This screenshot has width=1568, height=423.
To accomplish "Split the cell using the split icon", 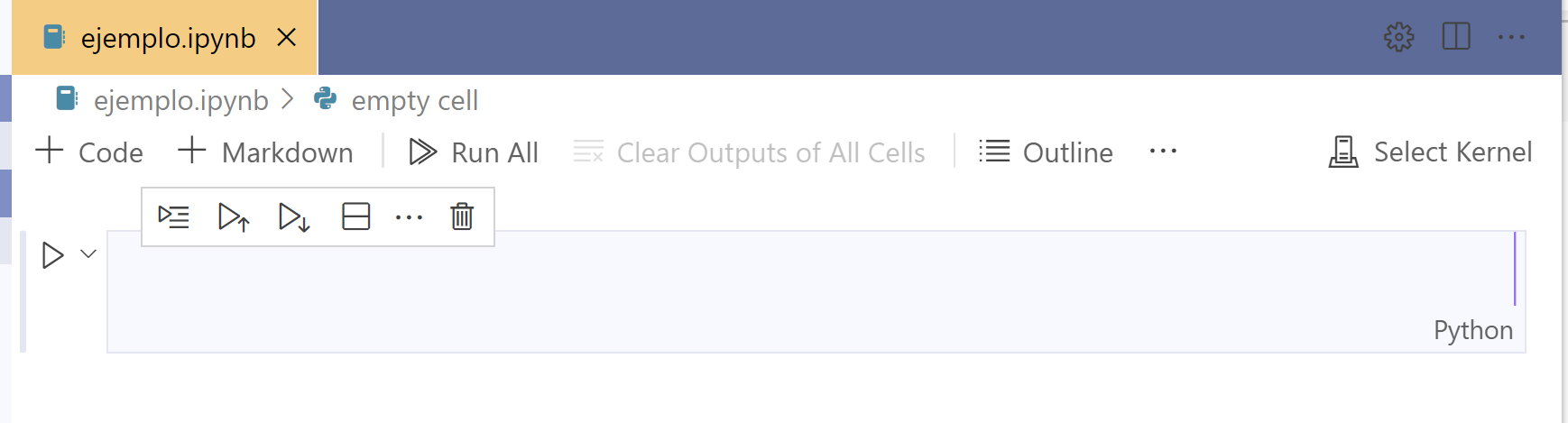I will [355, 216].
